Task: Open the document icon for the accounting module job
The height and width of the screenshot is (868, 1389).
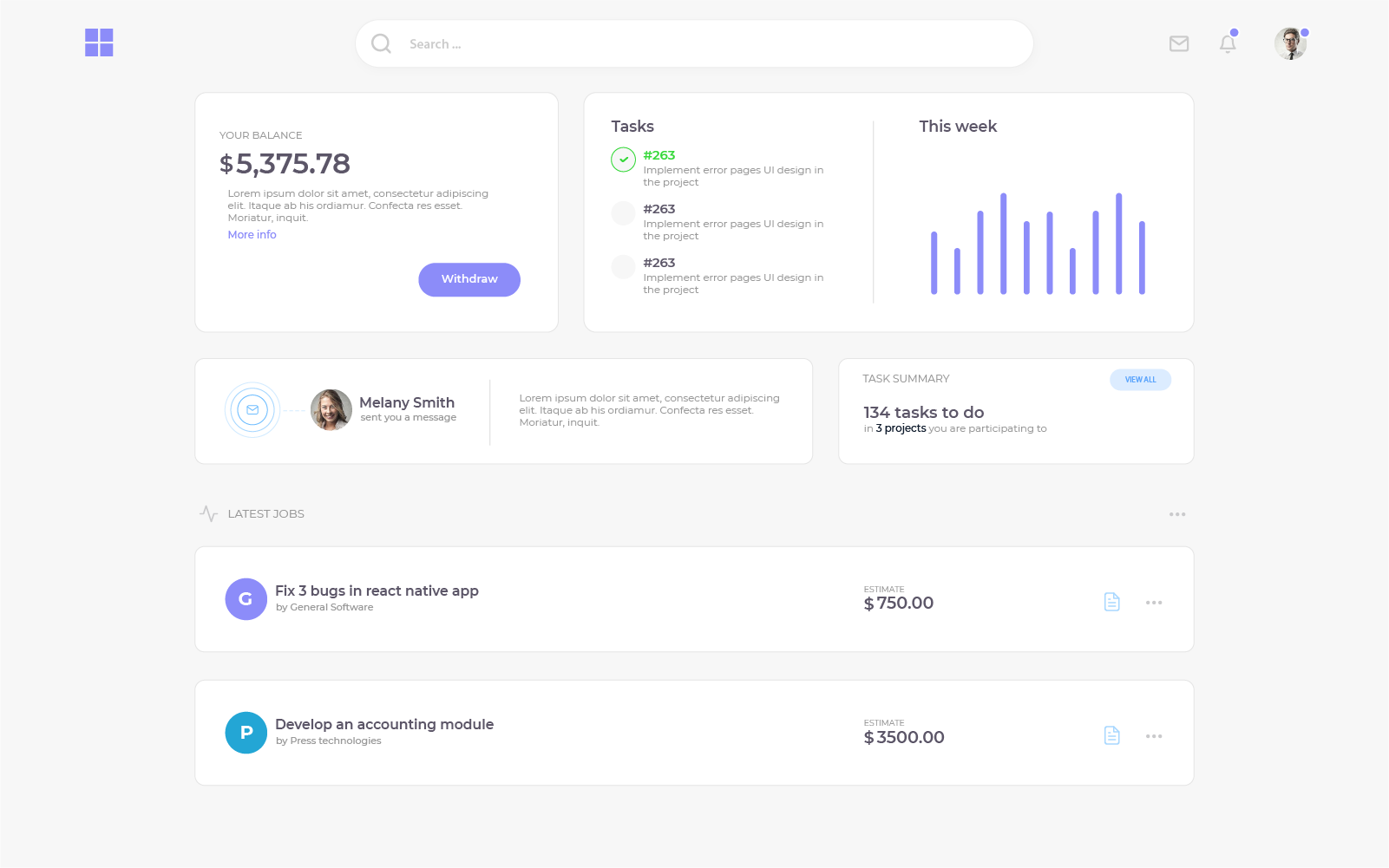Action: click(x=1111, y=735)
